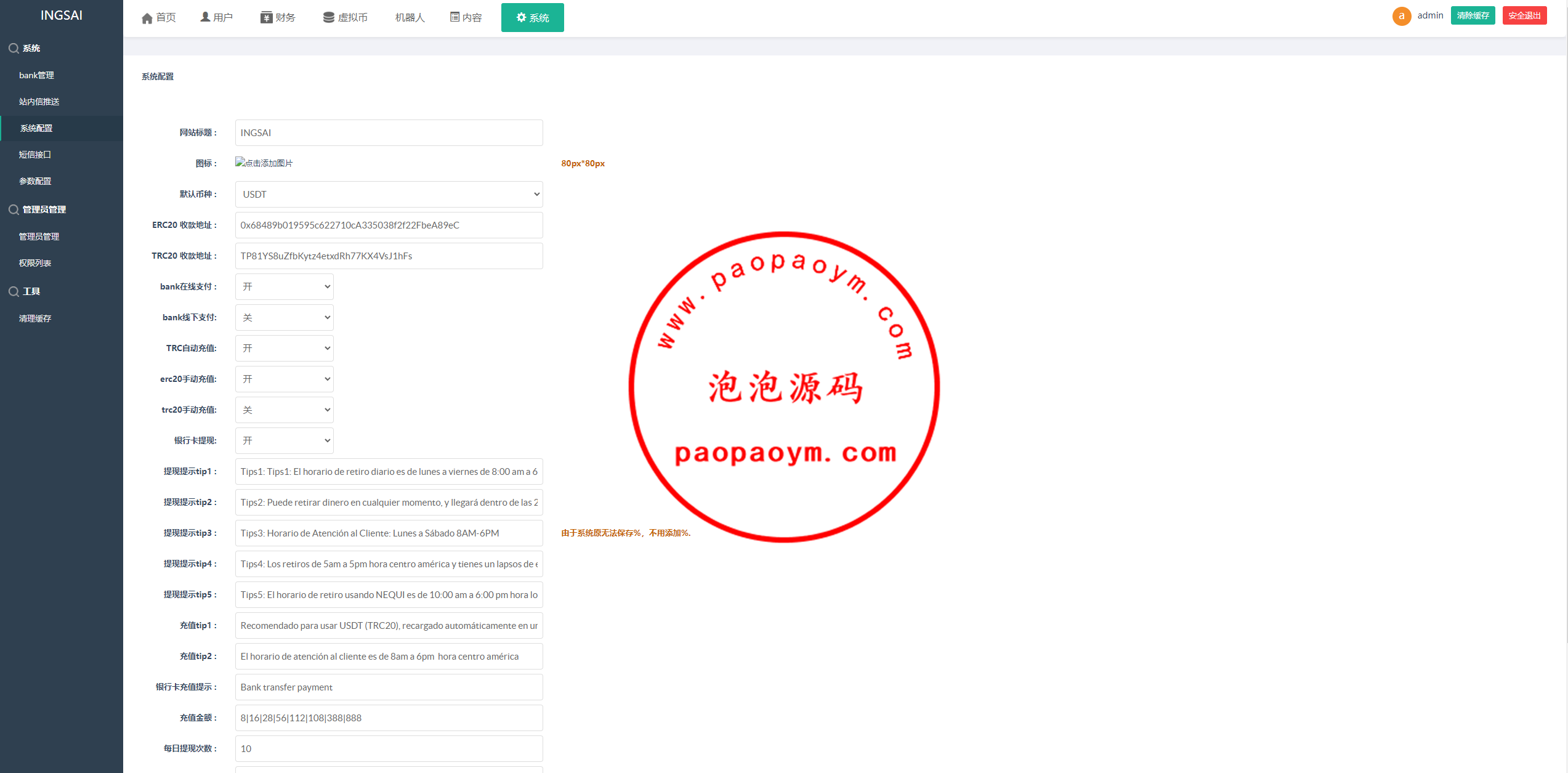
Task: Open the 机器人 menu
Action: click(410, 17)
